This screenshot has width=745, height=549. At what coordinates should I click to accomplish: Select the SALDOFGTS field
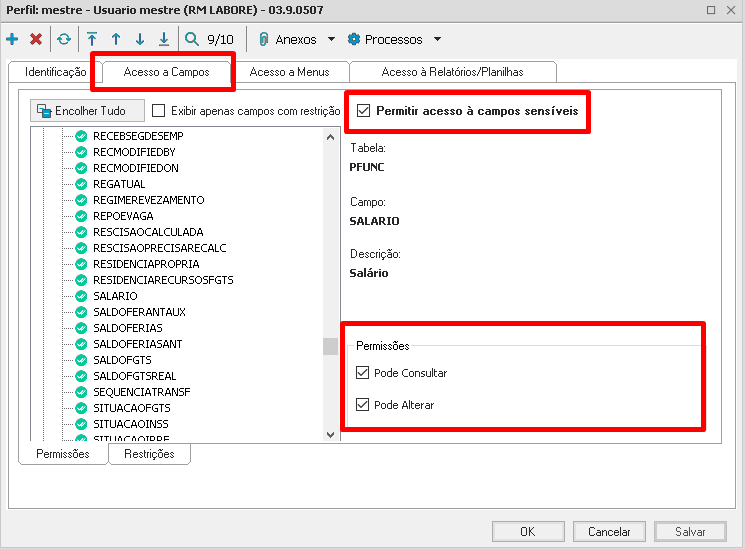point(123,360)
